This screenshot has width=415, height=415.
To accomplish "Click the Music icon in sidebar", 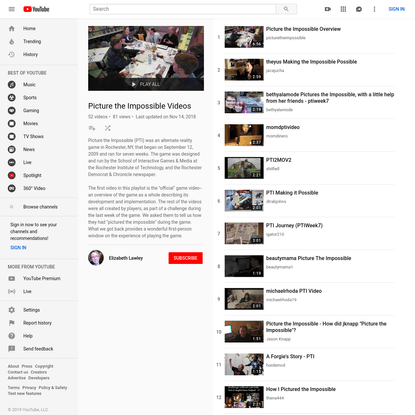I will pos(12,85).
